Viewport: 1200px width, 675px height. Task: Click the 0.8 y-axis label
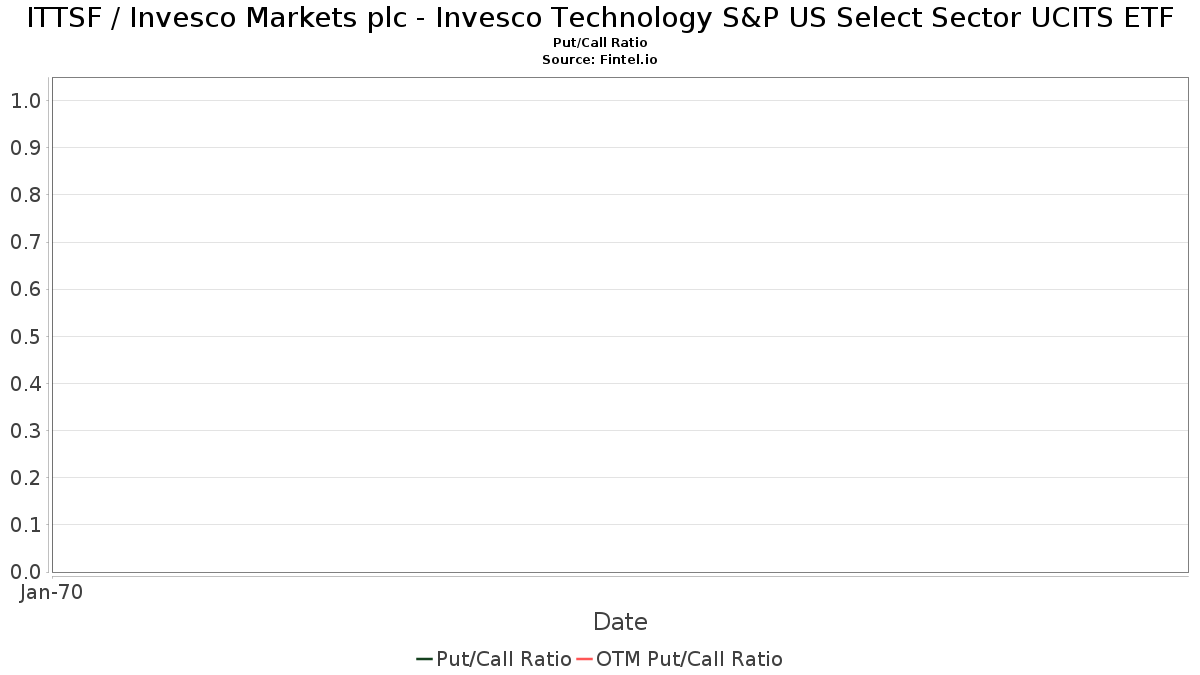tap(25, 195)
